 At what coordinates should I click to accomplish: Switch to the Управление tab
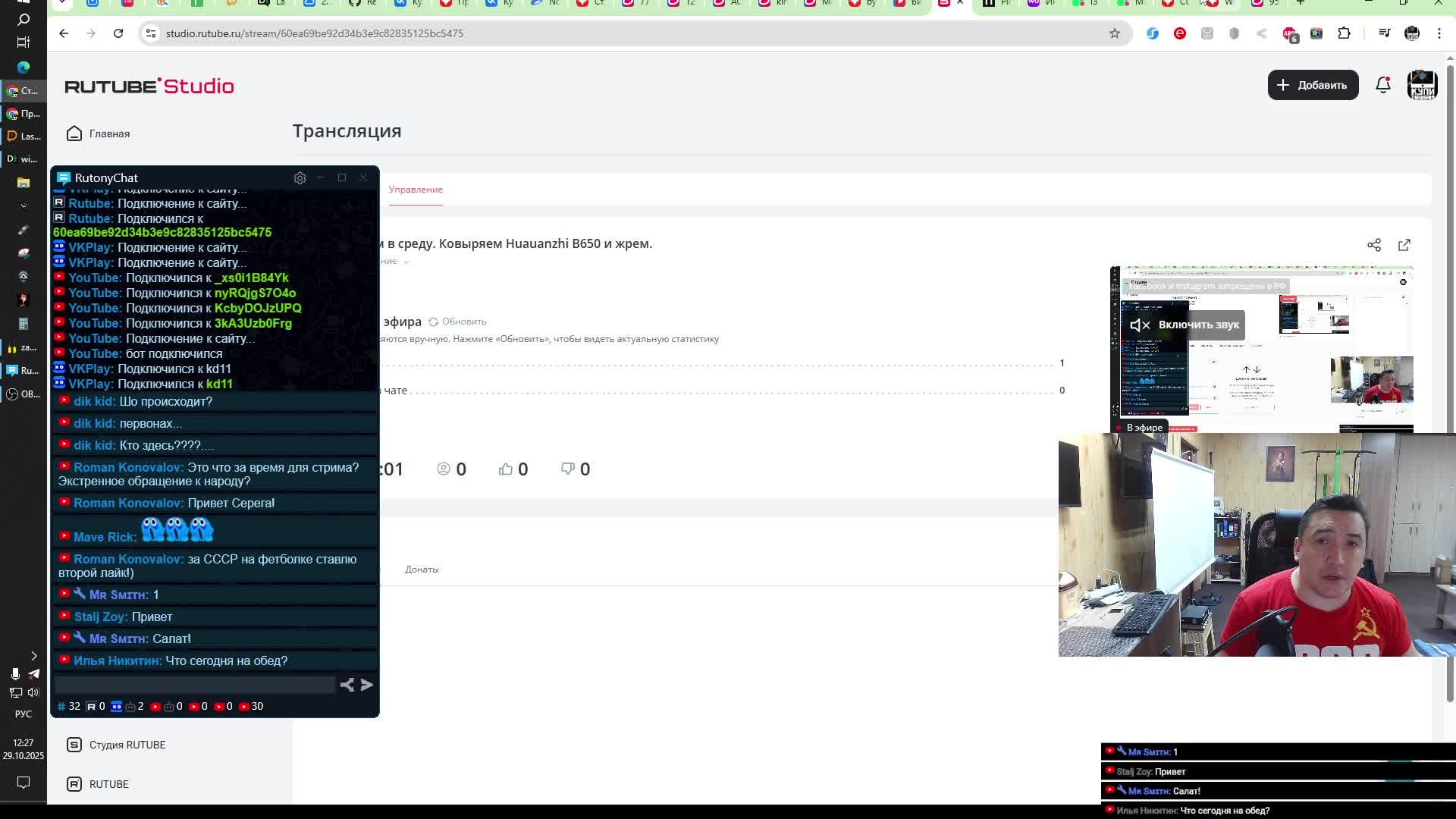(416, 190)
